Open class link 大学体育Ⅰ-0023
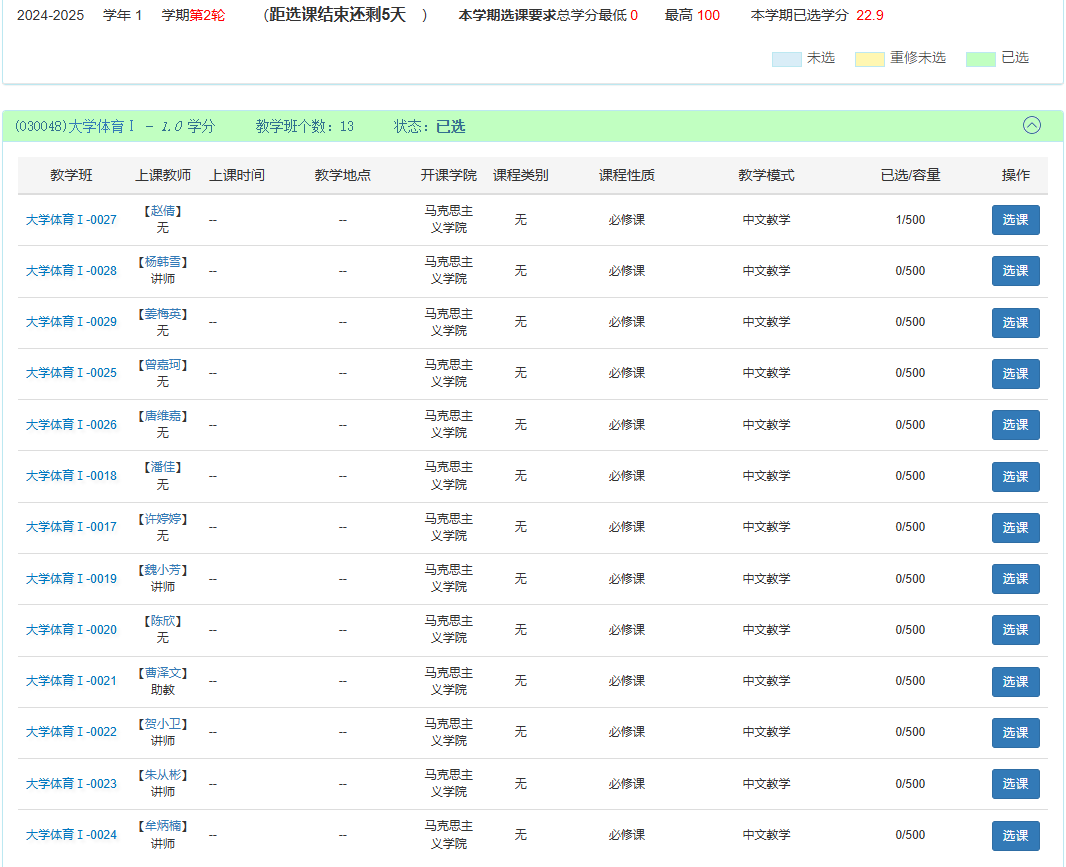 (71, 783)
